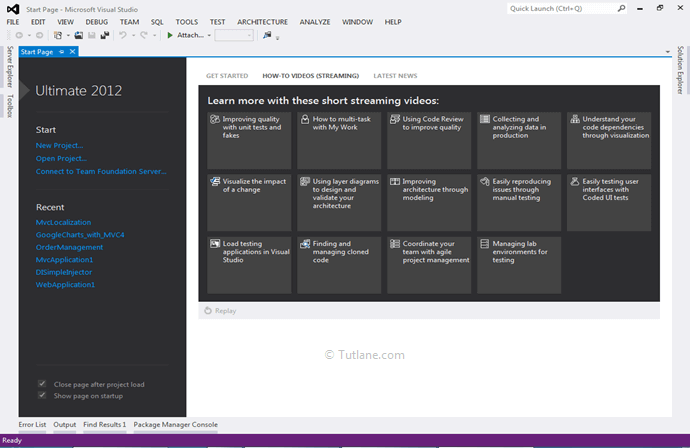This screenshot has width=690, height=448.
Task: Toggle Close page after project load checkbox
Action: 42,384
